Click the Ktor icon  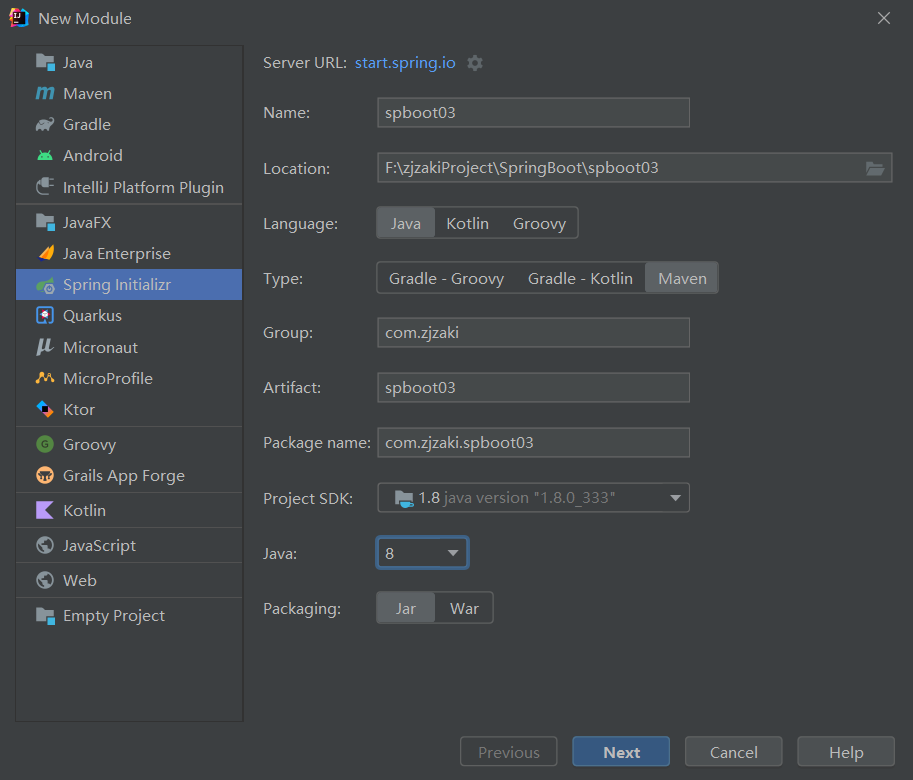coord(45,409)
